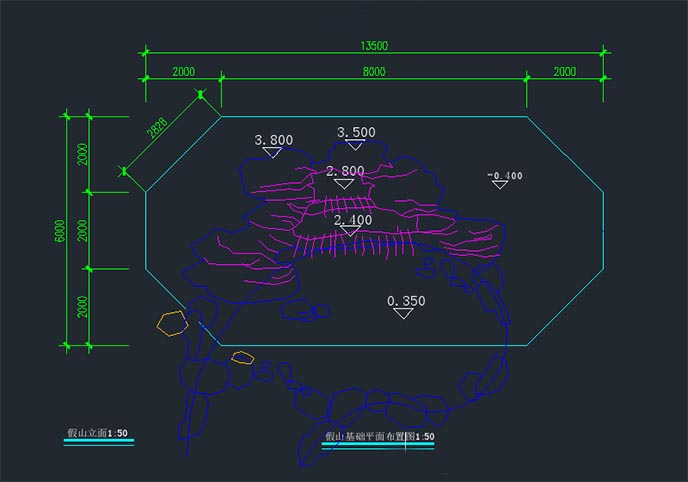688x482 pixels.
Task: Click the 3.800 elevation triangle marker
Action: [273, 153]
